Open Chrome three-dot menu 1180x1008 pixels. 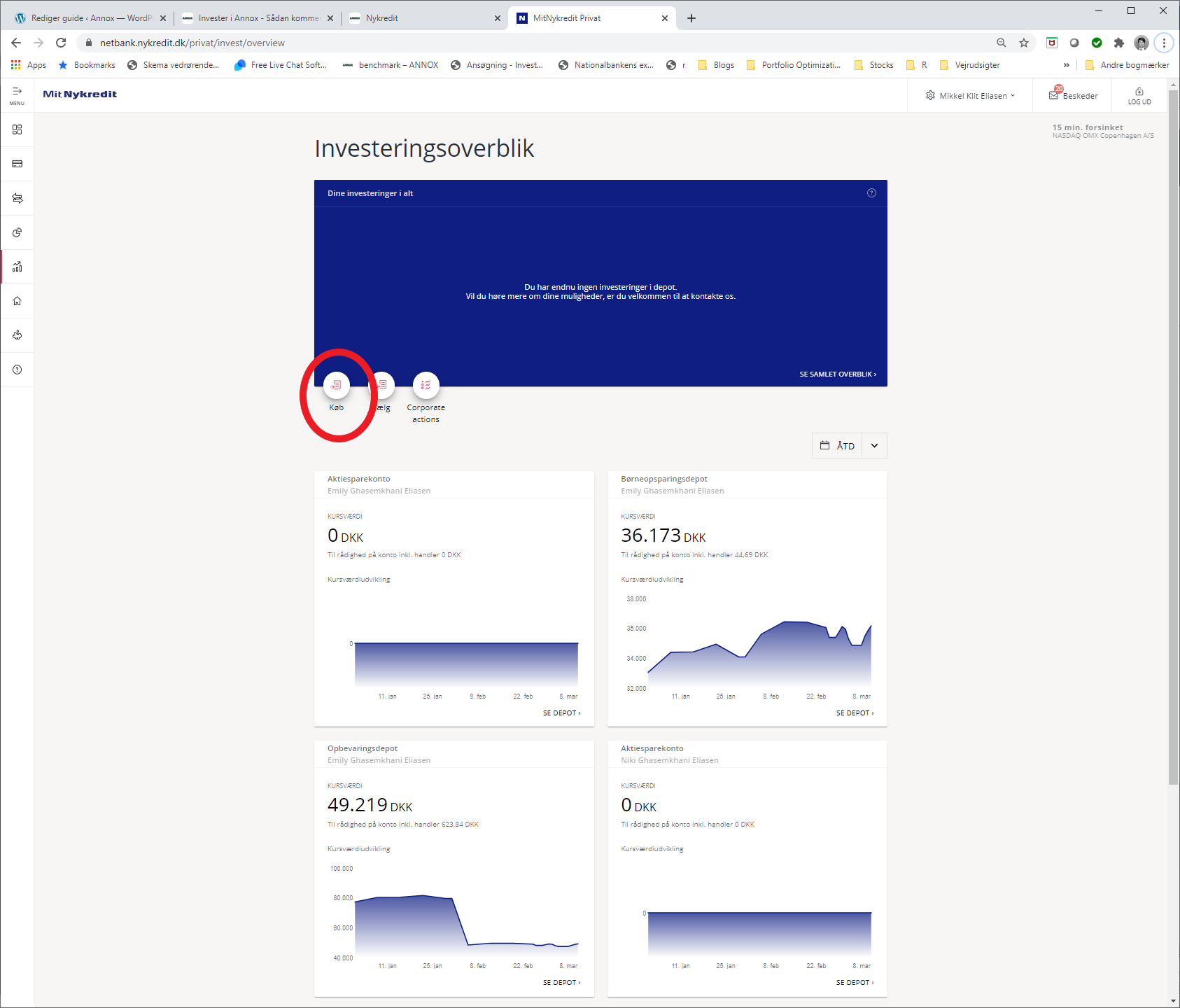[1164, 43]
